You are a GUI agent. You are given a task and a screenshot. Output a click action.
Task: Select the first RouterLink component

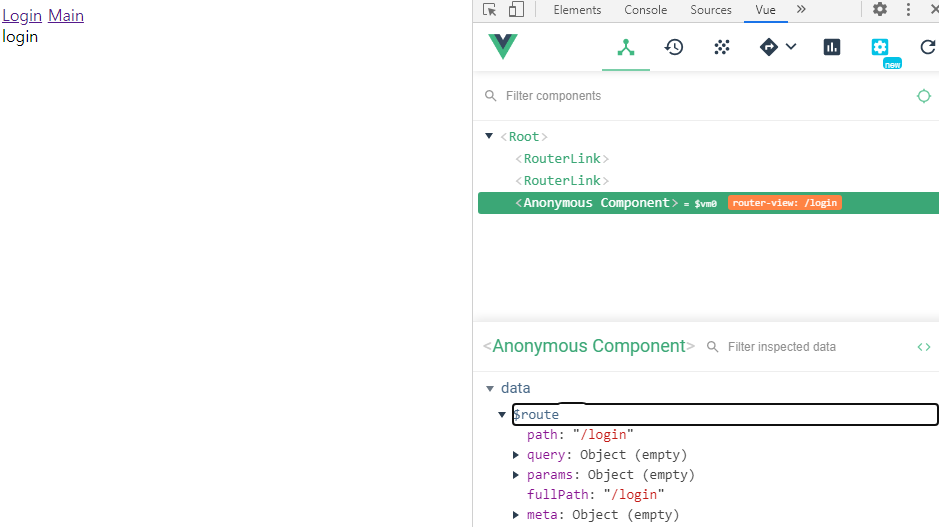pyautogui.click(x=562, y=159)
